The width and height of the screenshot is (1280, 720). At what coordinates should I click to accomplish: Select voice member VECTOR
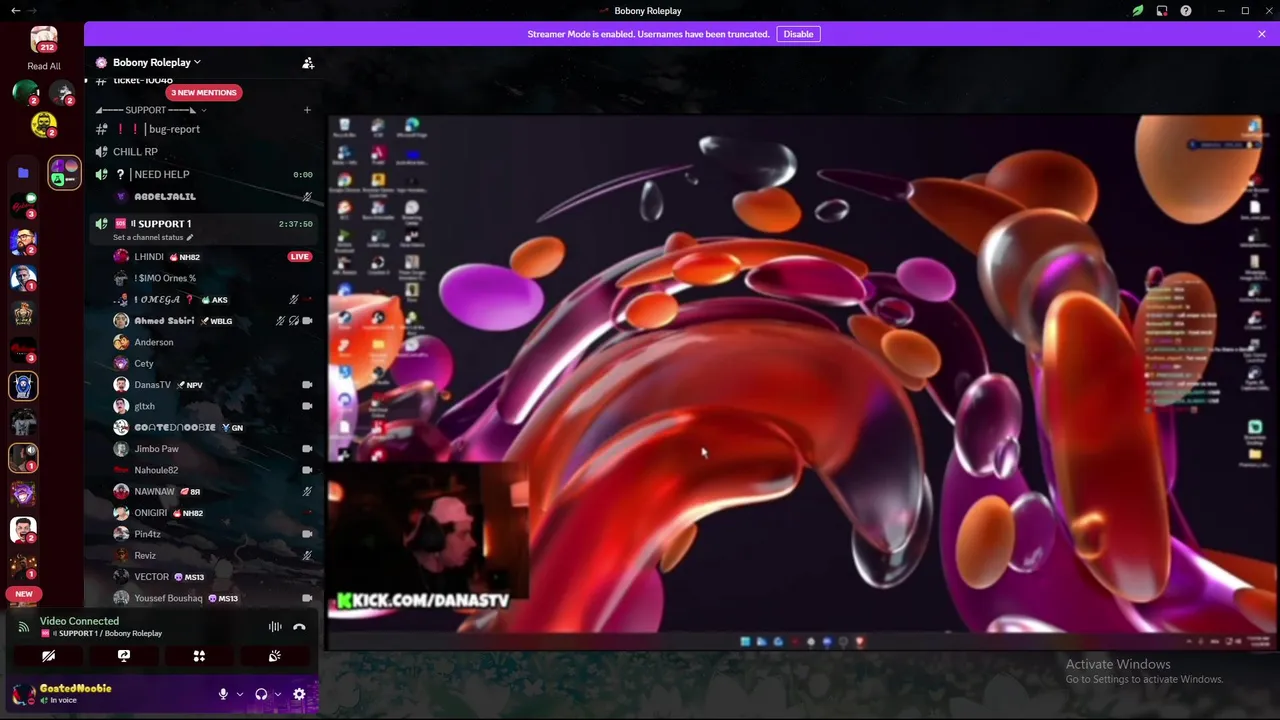[212, 577]
